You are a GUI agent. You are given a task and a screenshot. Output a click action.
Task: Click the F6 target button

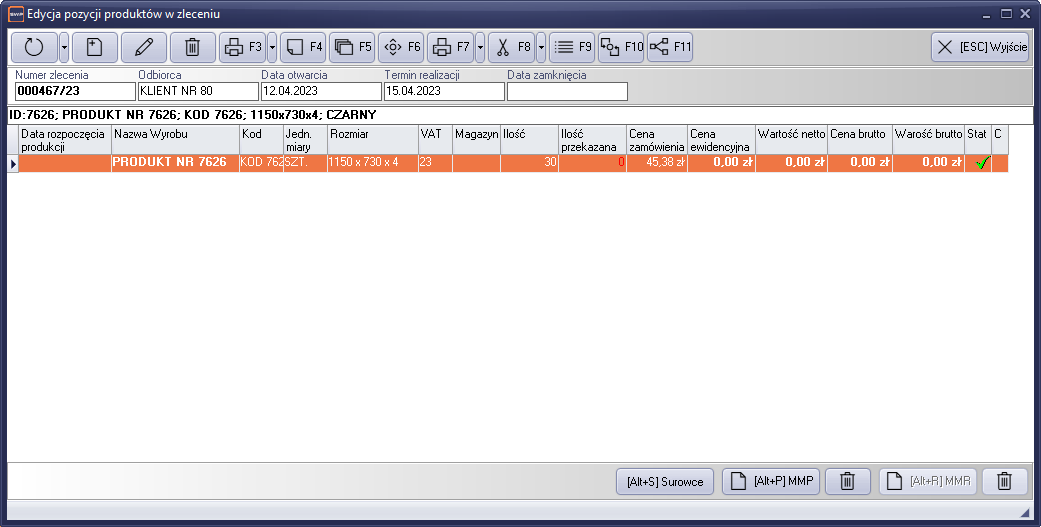point(401,47)
